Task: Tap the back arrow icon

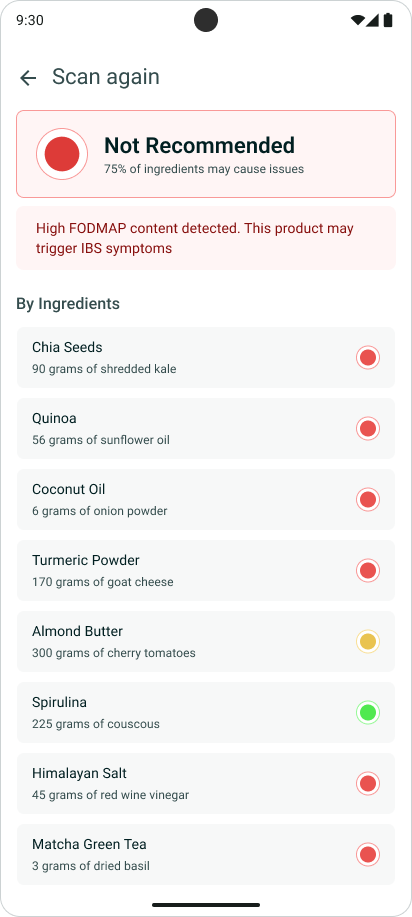Action: (x=28, y=77)
